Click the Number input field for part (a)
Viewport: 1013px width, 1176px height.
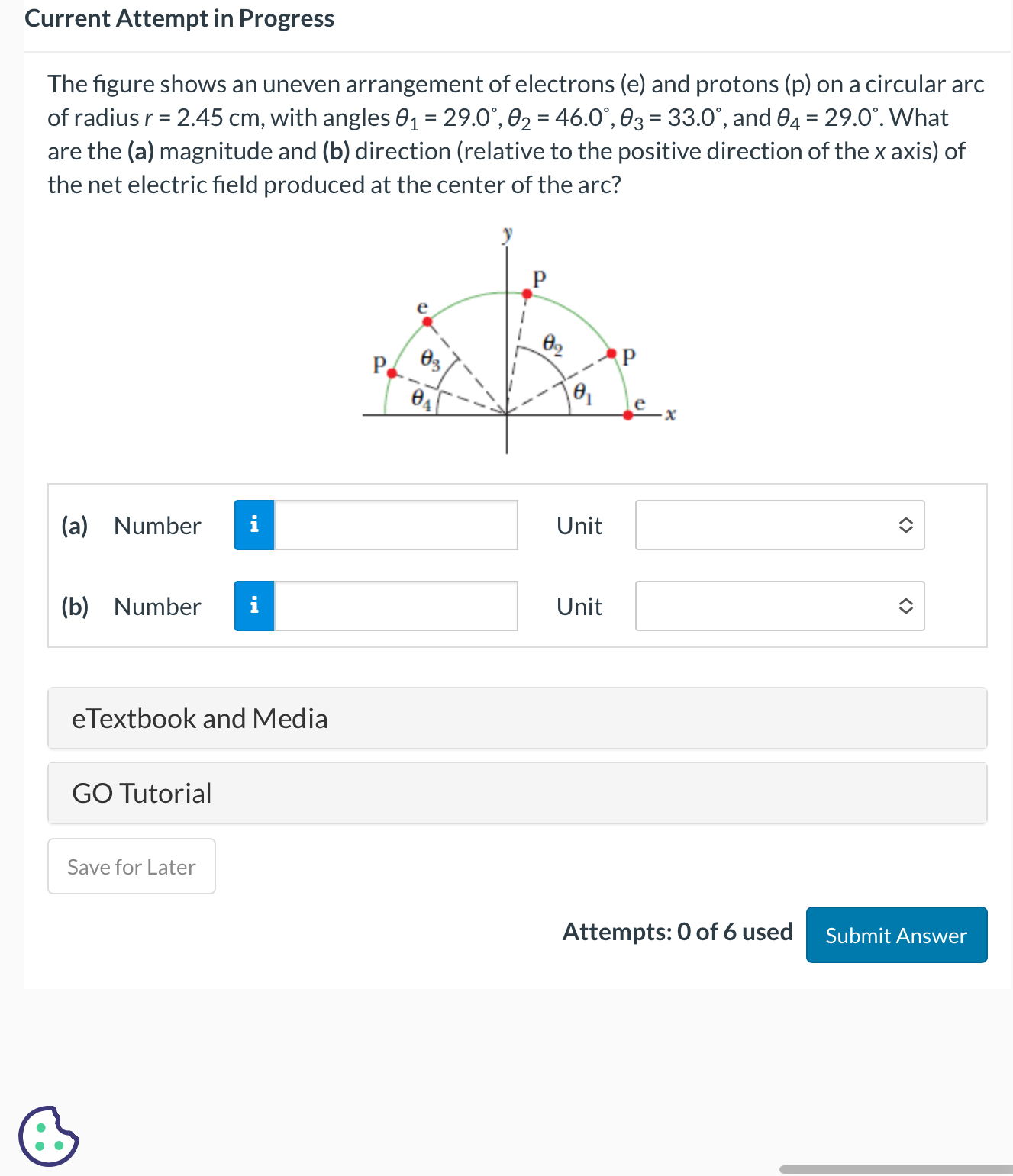[x=395, y=524]
